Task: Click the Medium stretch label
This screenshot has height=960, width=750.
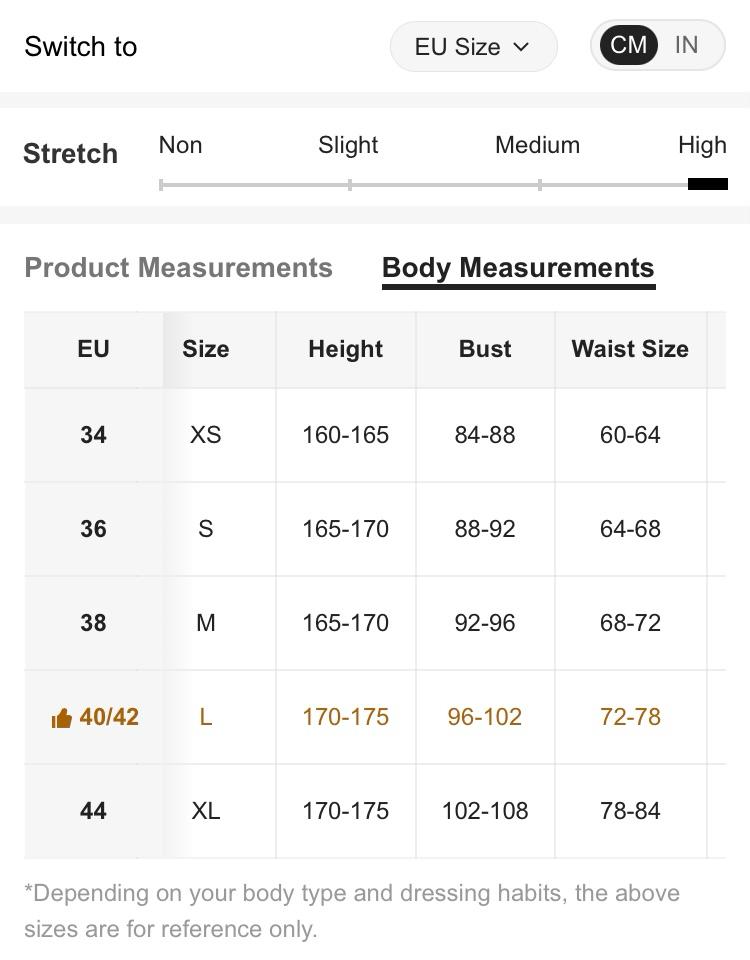Action: click(537, 145)
